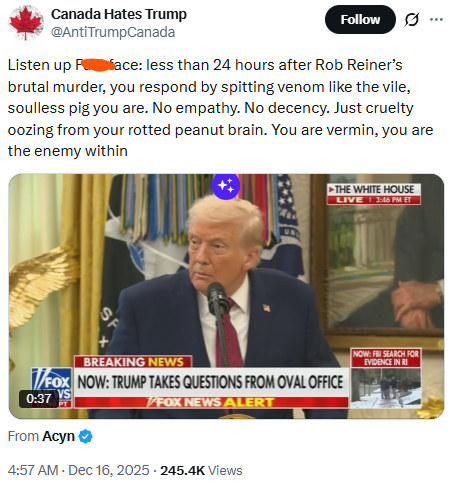Open the Grok explain icon beside Follow
This screenshot has height=485, width=454.
click(x=412, y=20)
